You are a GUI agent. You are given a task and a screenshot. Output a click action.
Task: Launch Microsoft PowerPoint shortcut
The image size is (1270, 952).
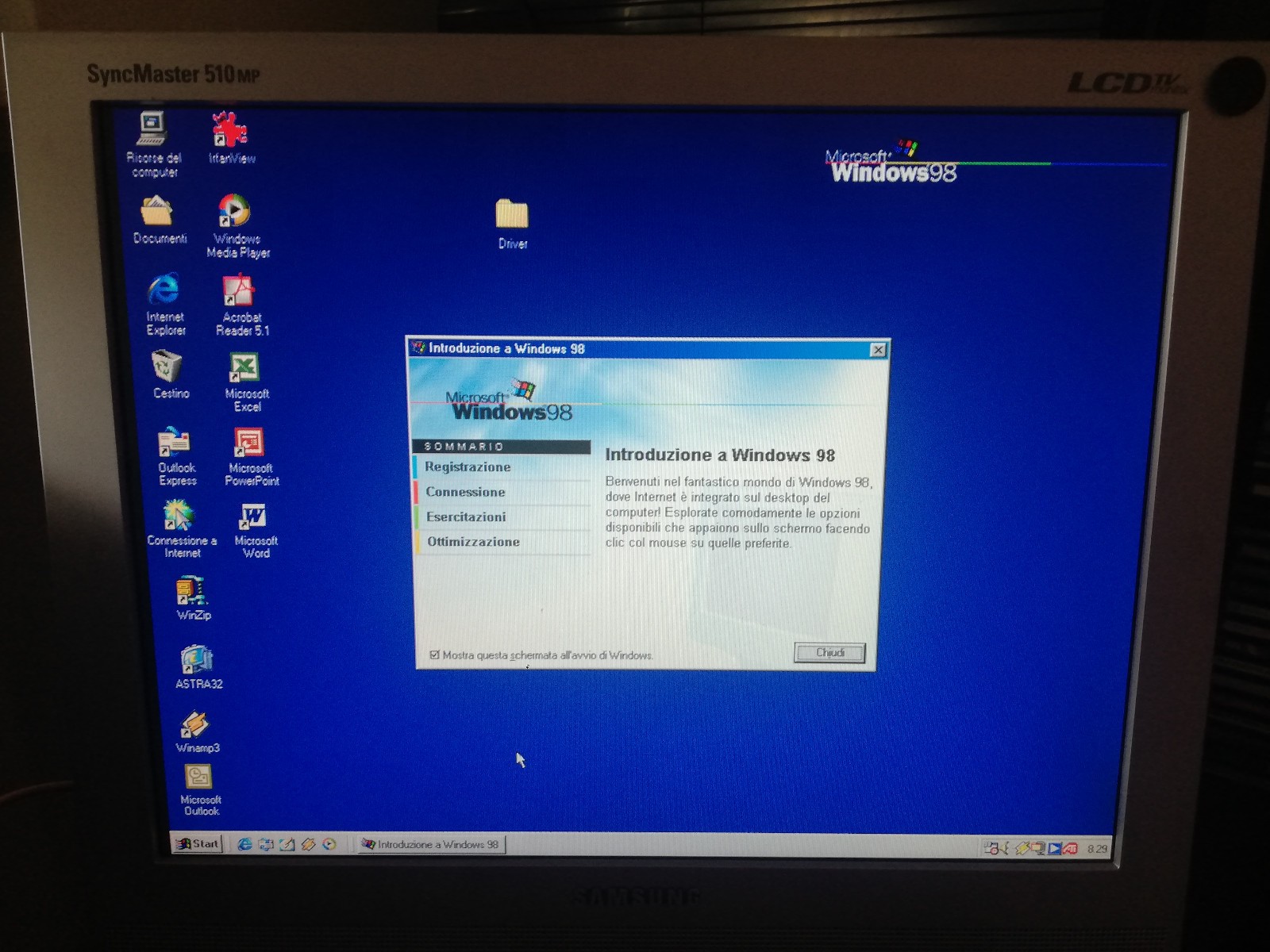(251, 456)
